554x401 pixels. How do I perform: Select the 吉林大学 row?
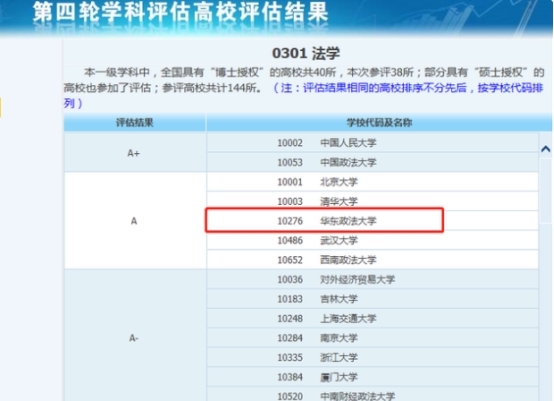(x=372, y=299)
